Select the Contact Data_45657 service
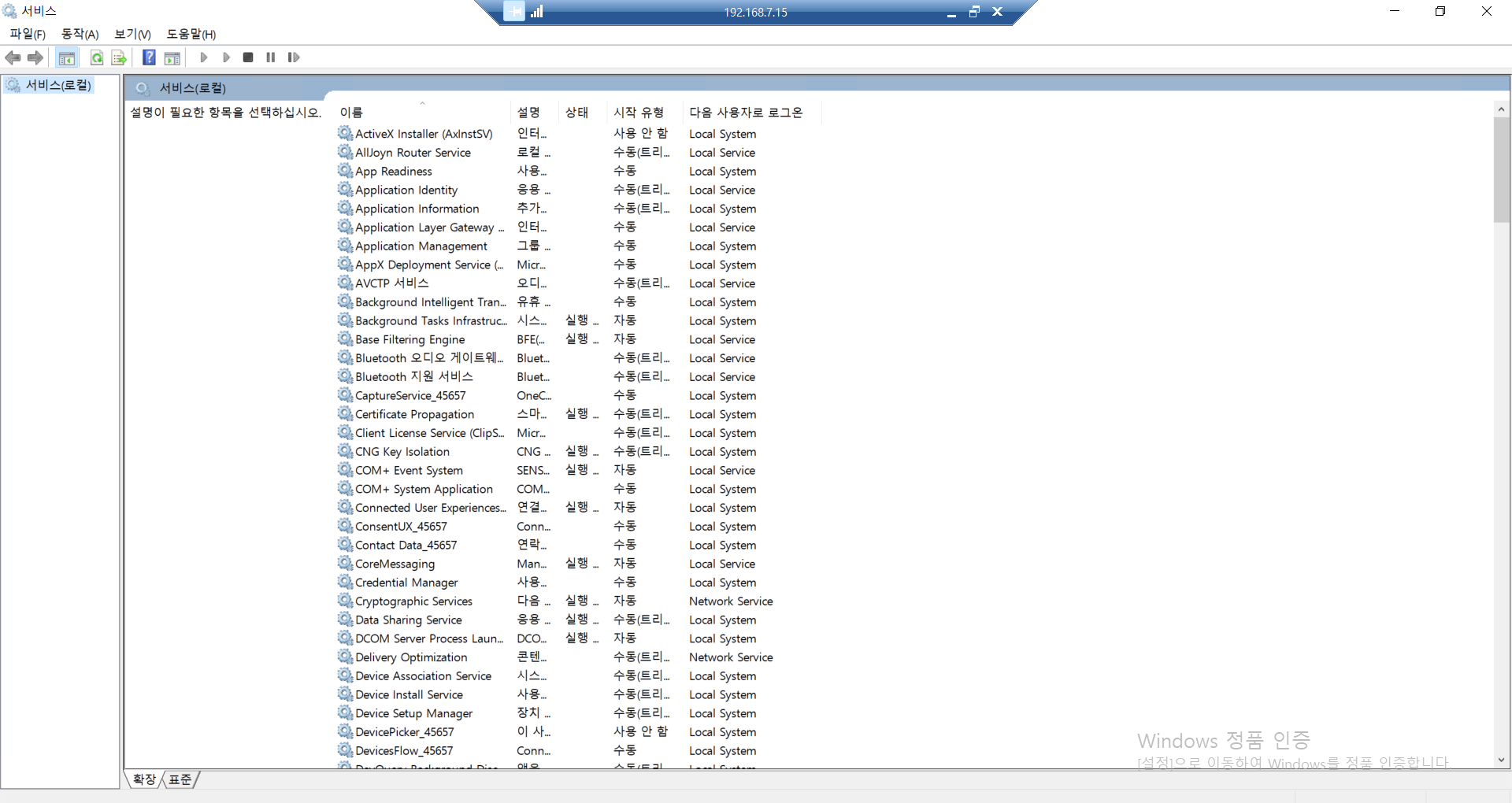The width and height of the screenshot is (1512, 803). 406,546
